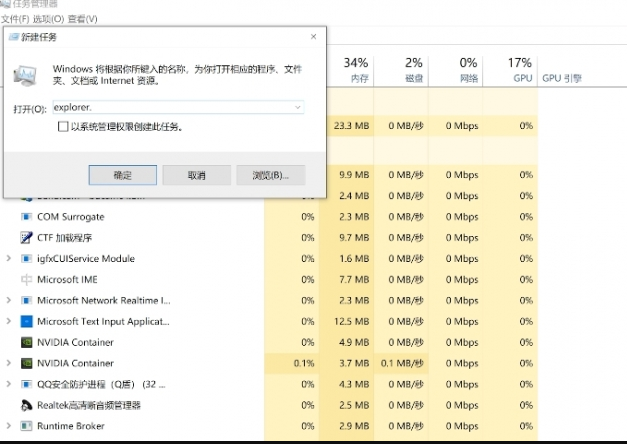Expand the Runtime Broker process group
627x444 pixels.
9,426
